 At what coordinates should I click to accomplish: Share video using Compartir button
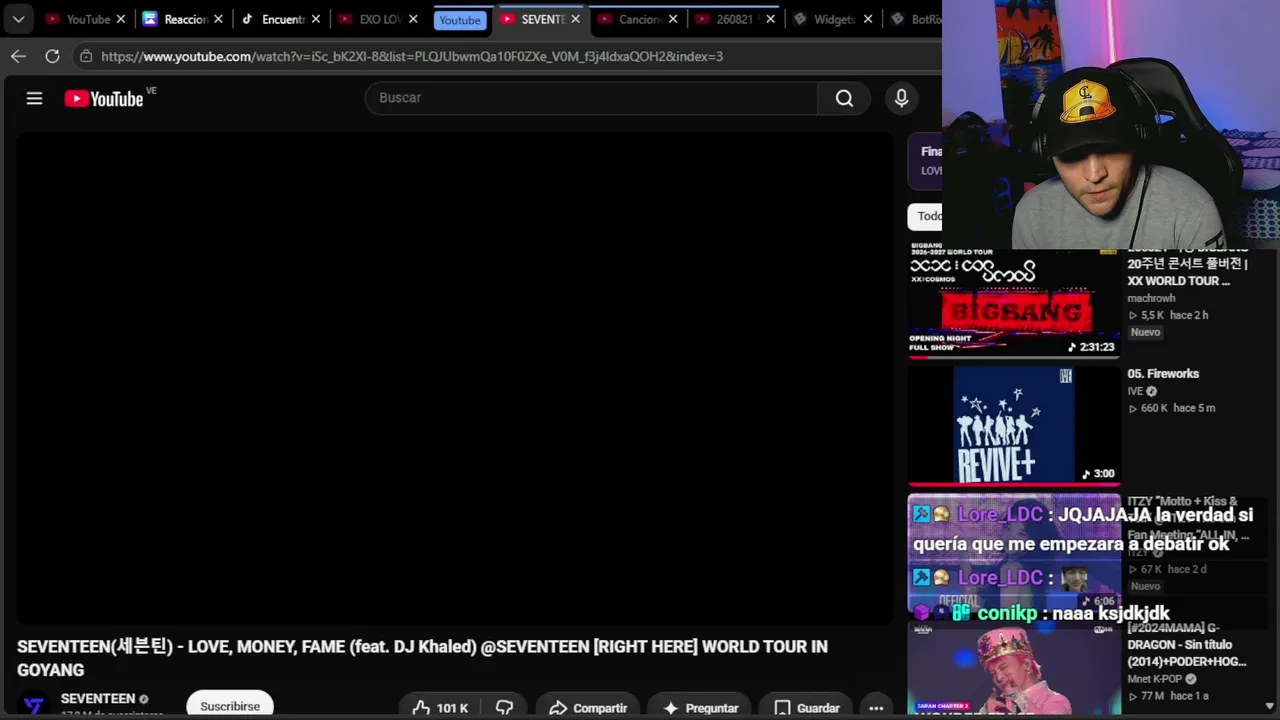[588, 707]
